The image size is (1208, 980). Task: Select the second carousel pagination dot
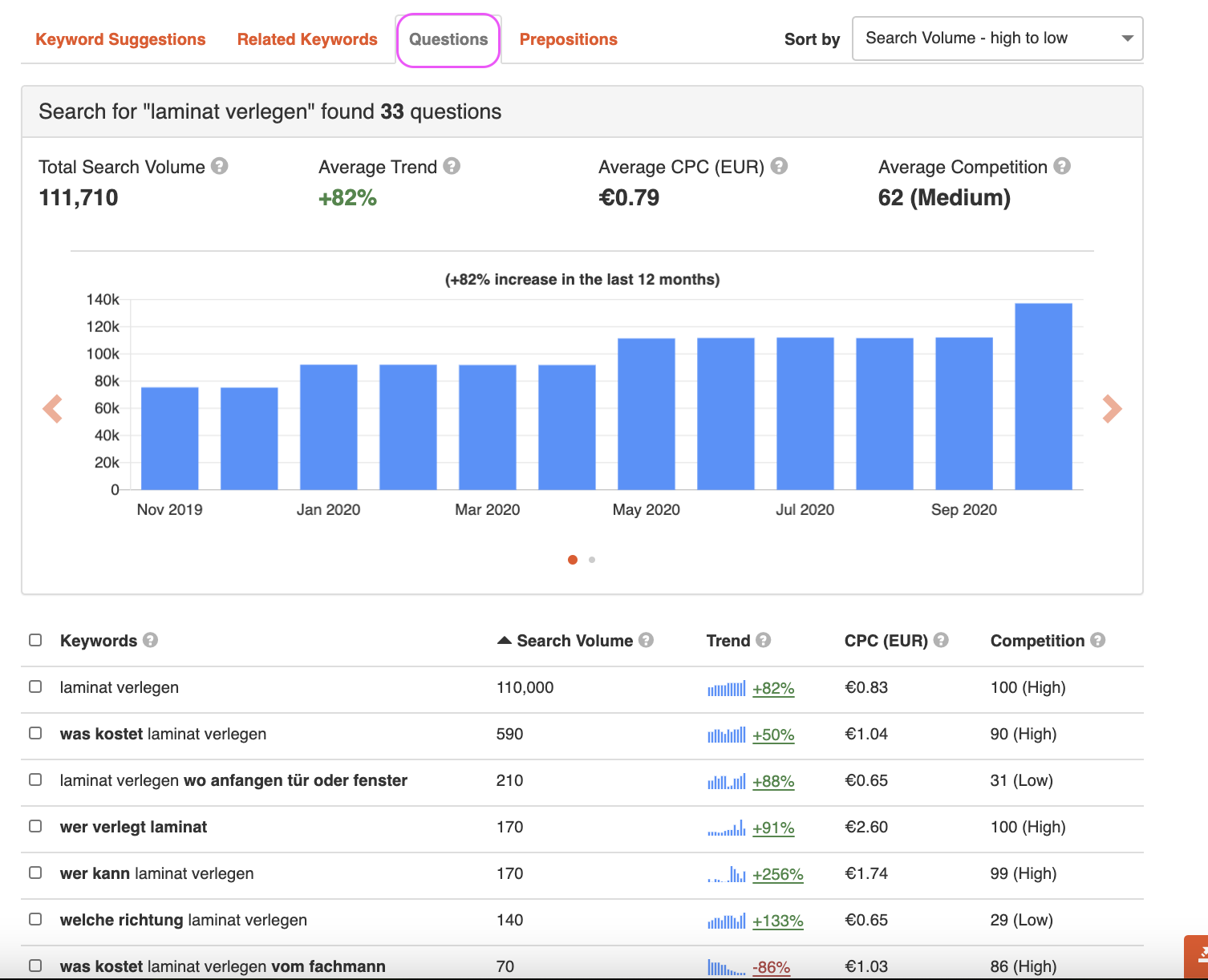pos(592,560)
